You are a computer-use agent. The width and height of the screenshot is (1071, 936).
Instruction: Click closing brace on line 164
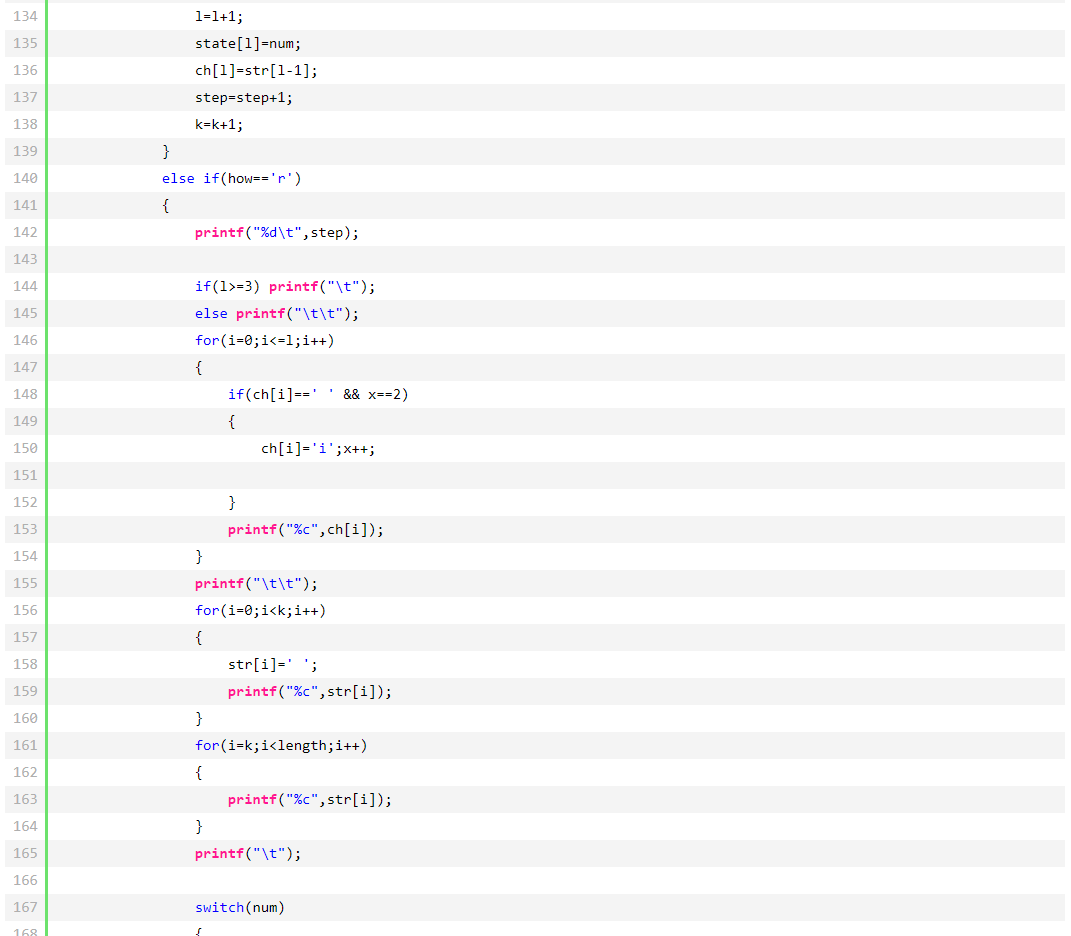(x=199, y=827)
